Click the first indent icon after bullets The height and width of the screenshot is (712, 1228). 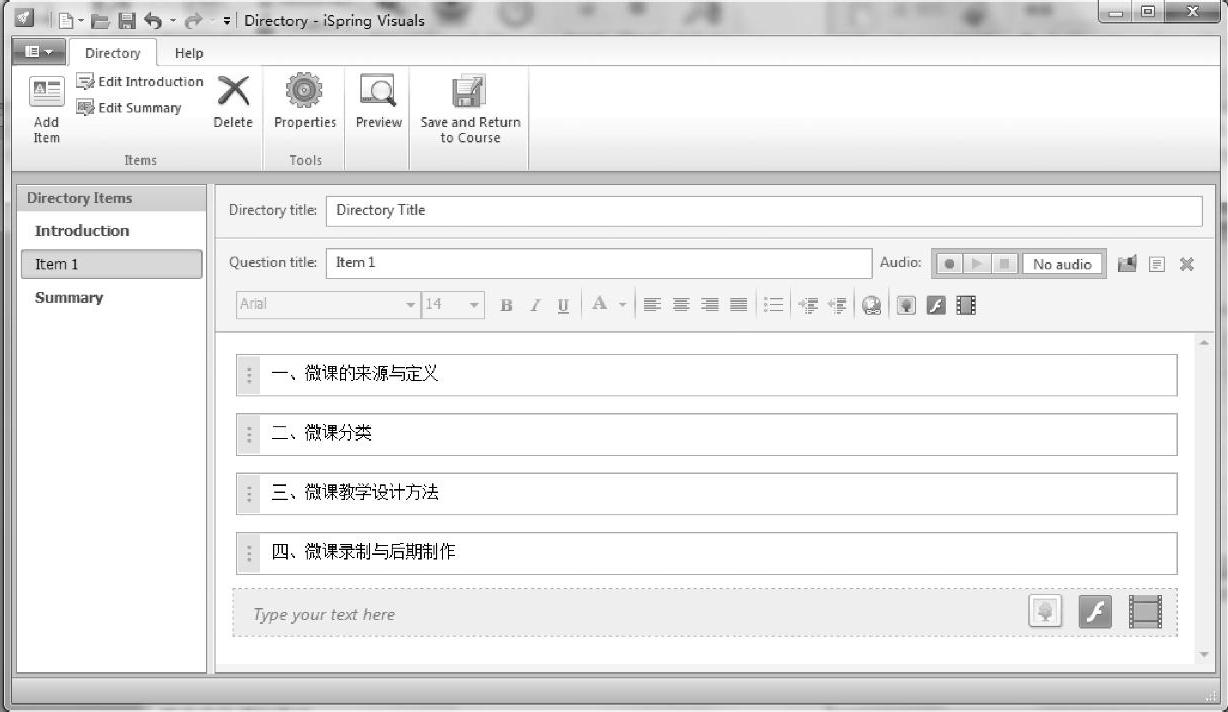pyautogui.click(x=810, y=305)
